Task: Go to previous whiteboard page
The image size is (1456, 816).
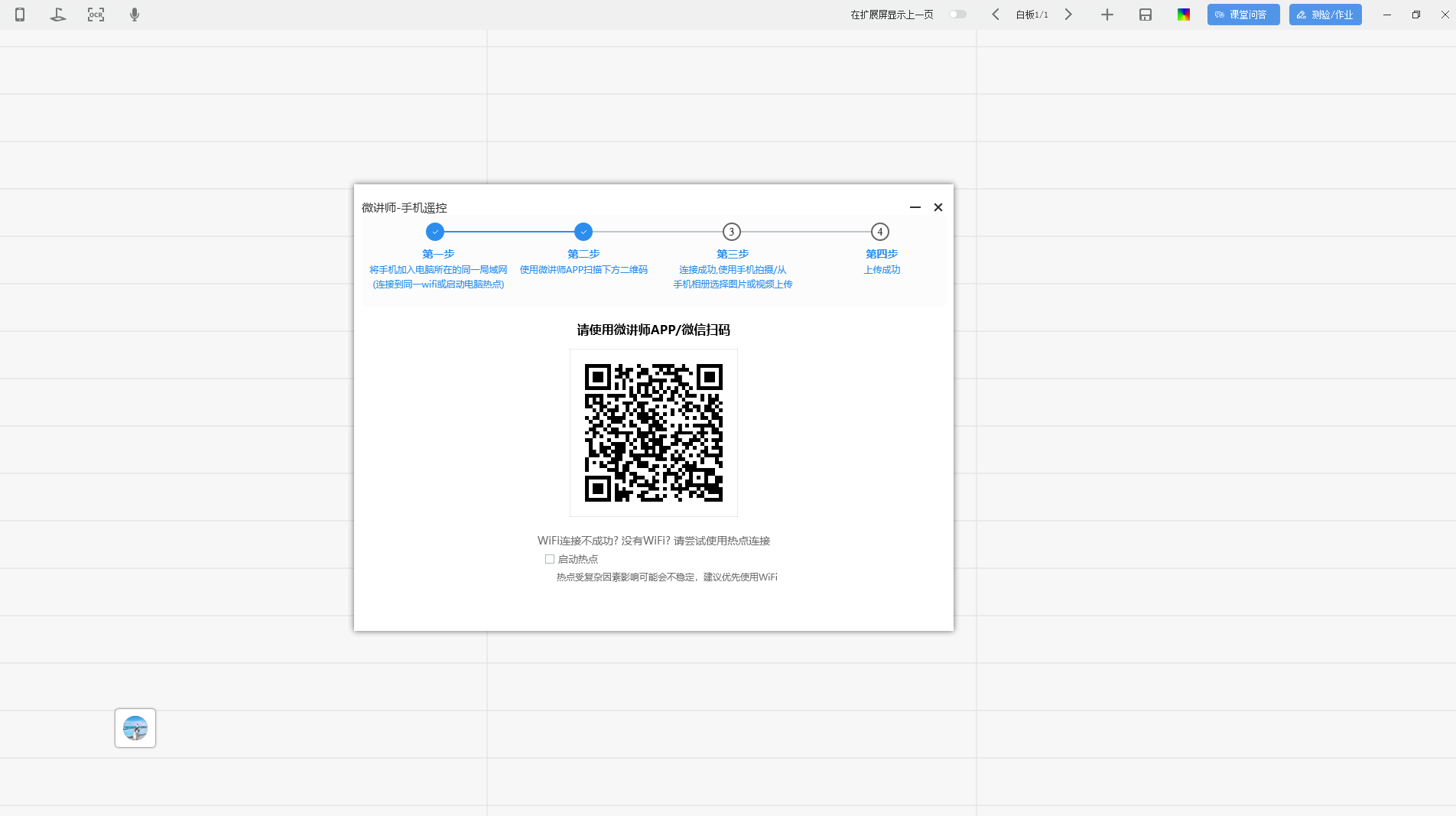Action: click(996, 15)
